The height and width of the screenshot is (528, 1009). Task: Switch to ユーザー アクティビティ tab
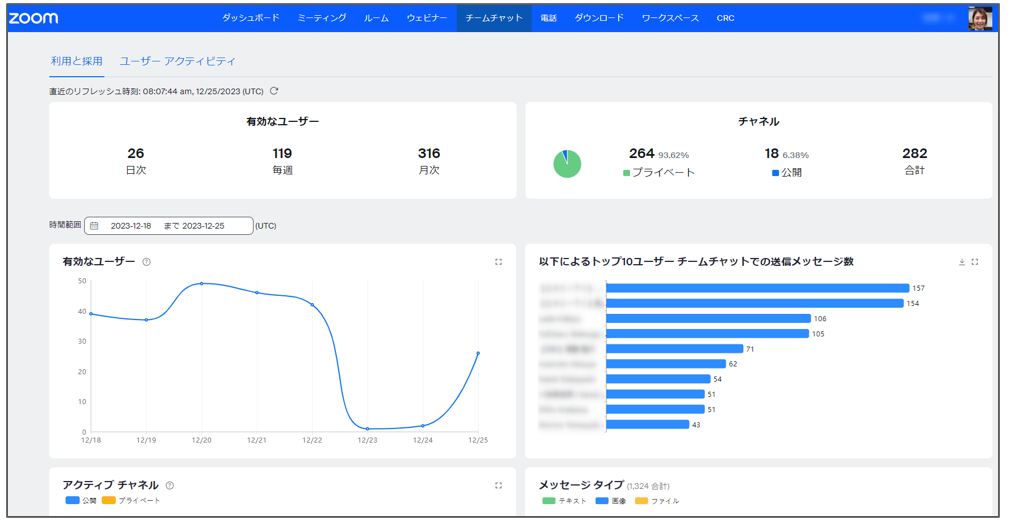click(178, 61)
